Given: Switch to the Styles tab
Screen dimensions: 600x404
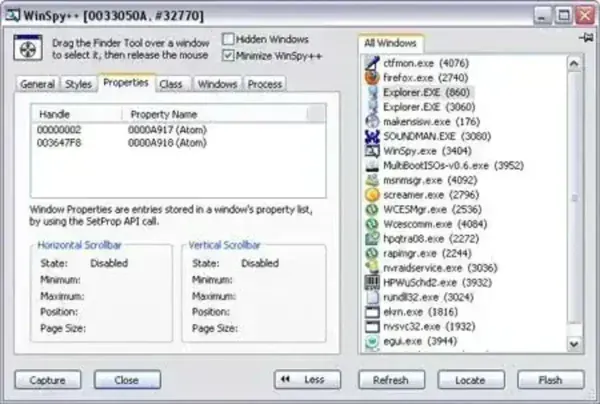Looking at the screenshot, I should [x=78, y=84].
